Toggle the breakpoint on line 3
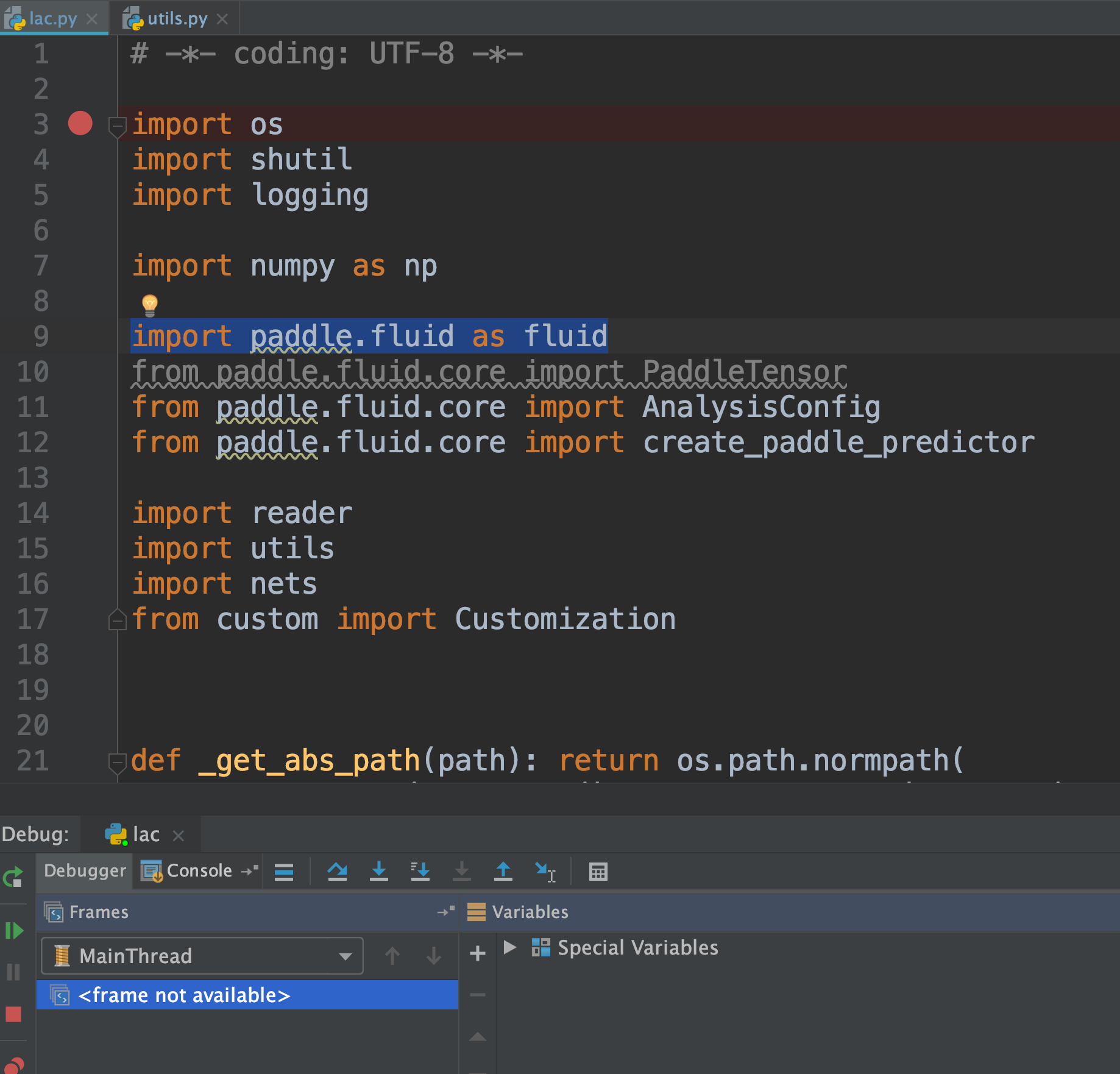The height and width of the screenshot is (1074, 1120). (x=80, y=123)
